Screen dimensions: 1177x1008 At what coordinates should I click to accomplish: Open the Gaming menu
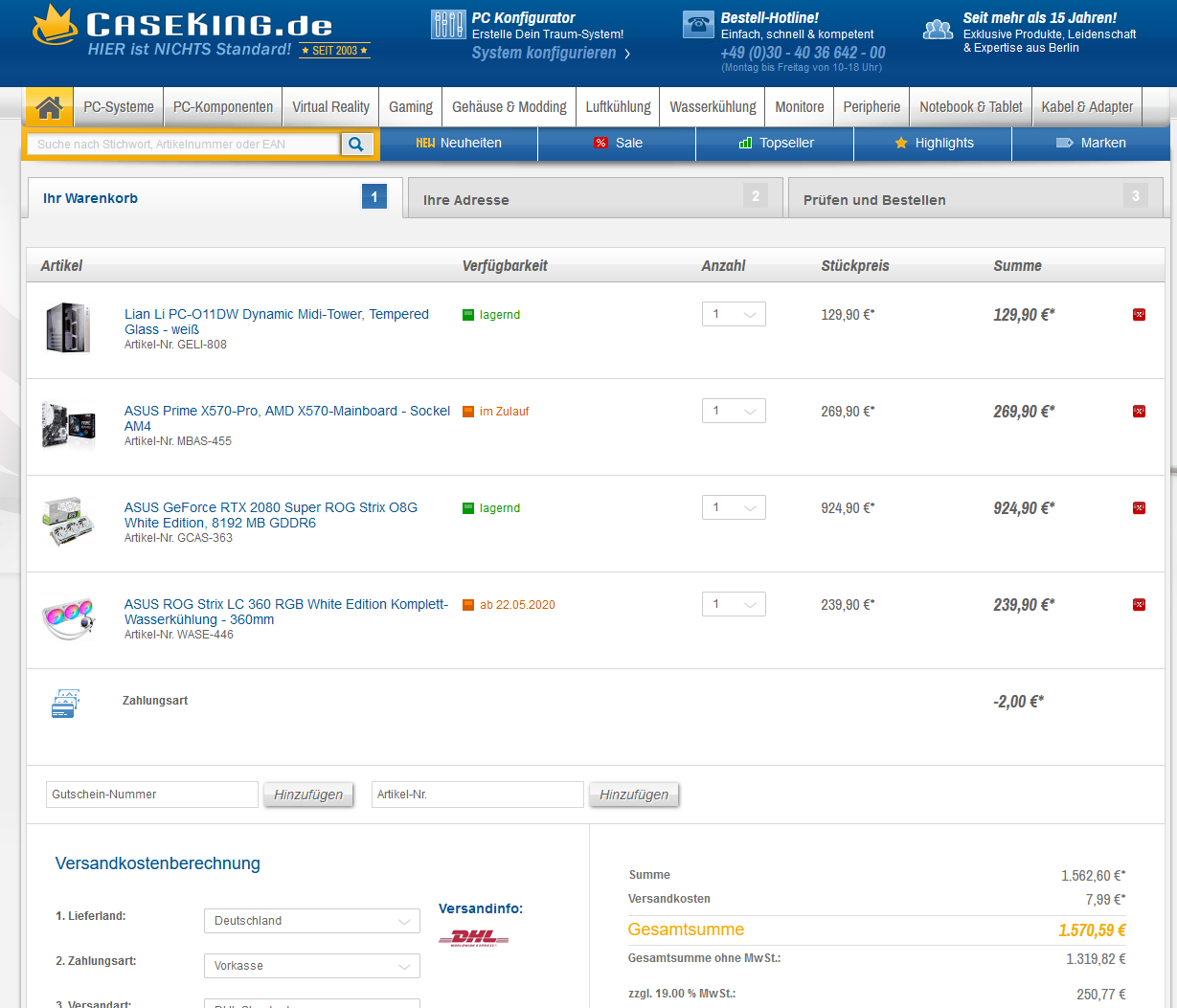click(x=411, y=107)
